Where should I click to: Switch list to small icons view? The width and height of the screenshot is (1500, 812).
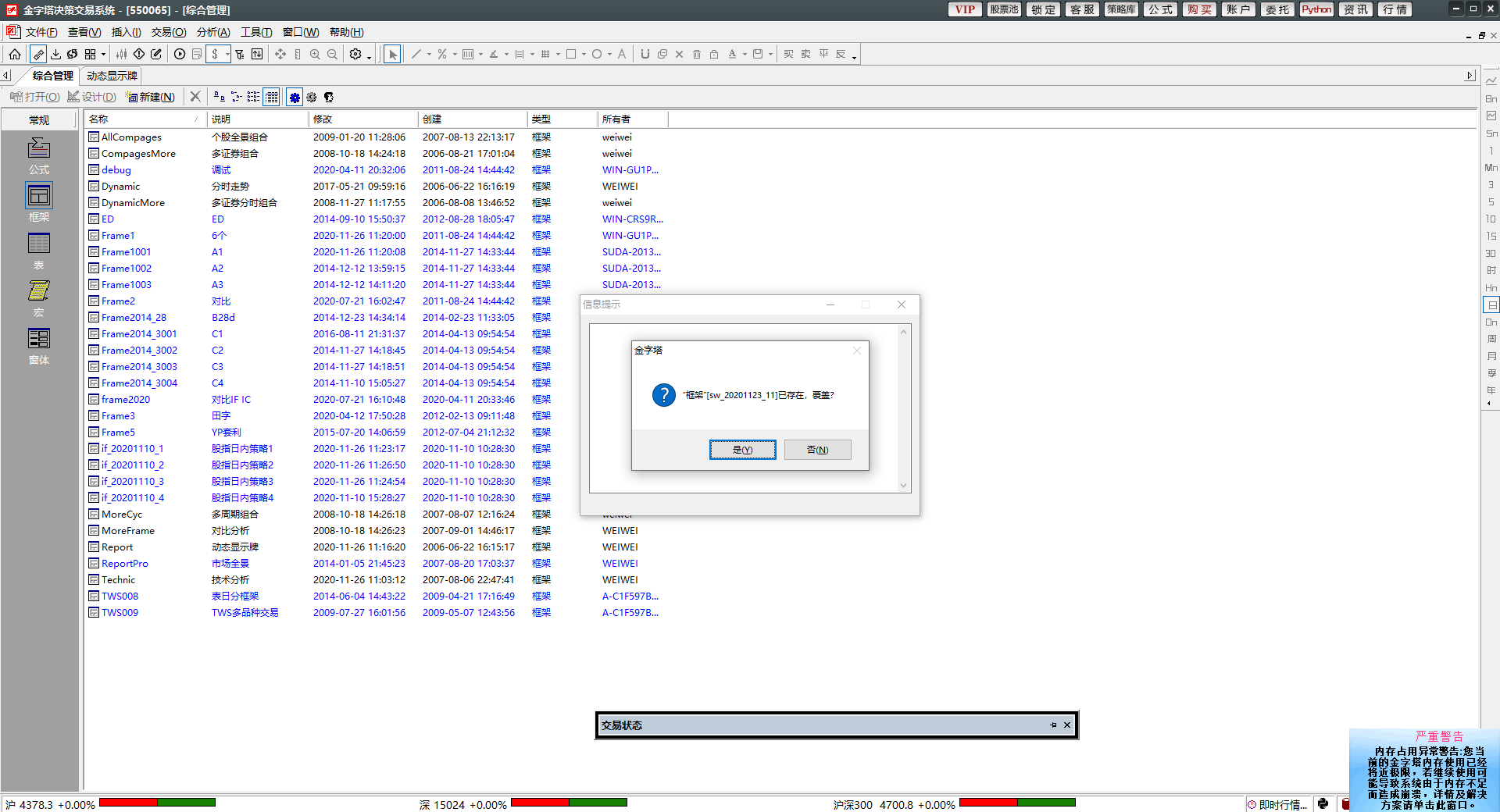pos(237,97)
